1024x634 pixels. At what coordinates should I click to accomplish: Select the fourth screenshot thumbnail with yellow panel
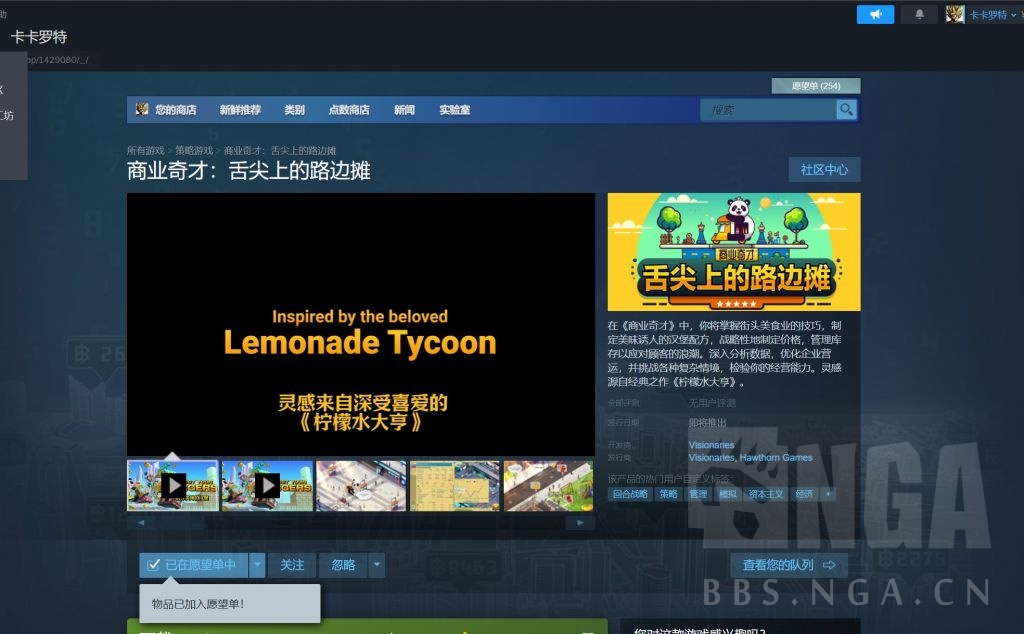455,486
